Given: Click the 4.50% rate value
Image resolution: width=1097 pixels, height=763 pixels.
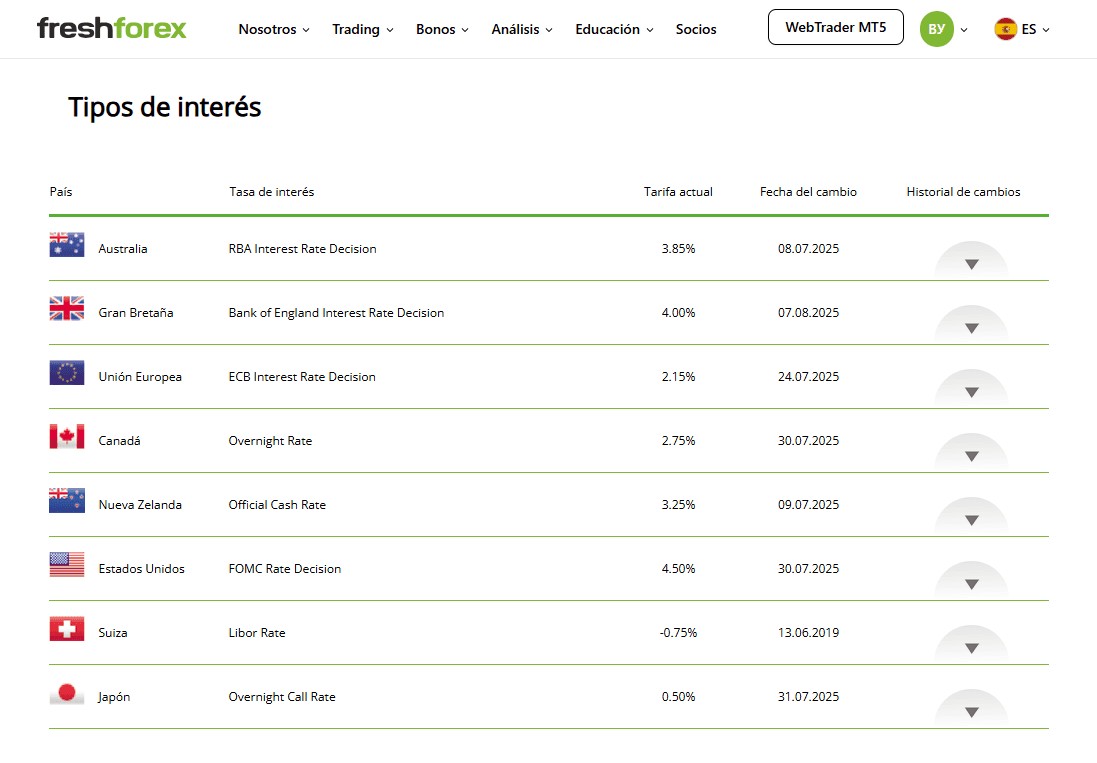Looking at the screenshot, I should coord(679,569).
